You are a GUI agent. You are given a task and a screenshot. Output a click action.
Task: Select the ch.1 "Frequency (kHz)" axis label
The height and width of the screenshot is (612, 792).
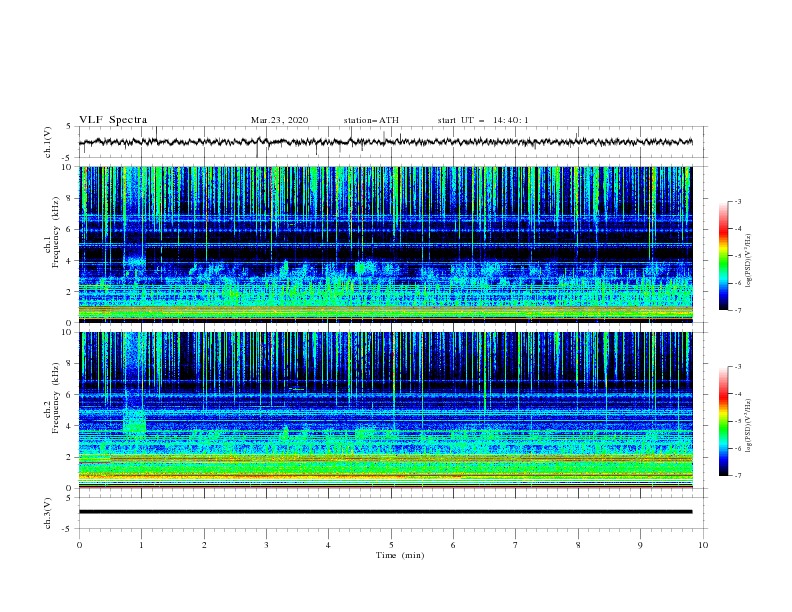tap(56, 231)
